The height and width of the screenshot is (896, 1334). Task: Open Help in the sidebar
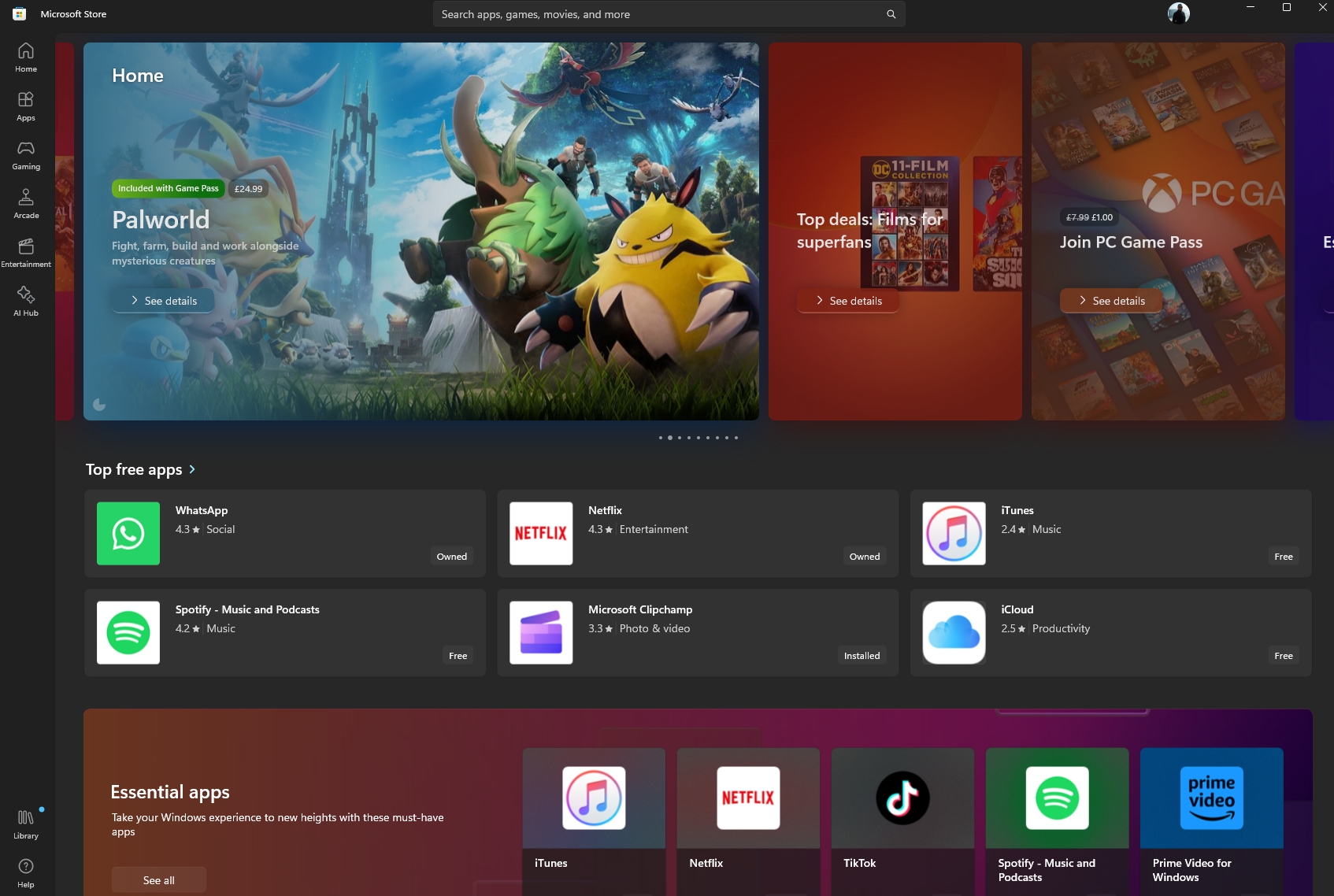tap(26, 873)
